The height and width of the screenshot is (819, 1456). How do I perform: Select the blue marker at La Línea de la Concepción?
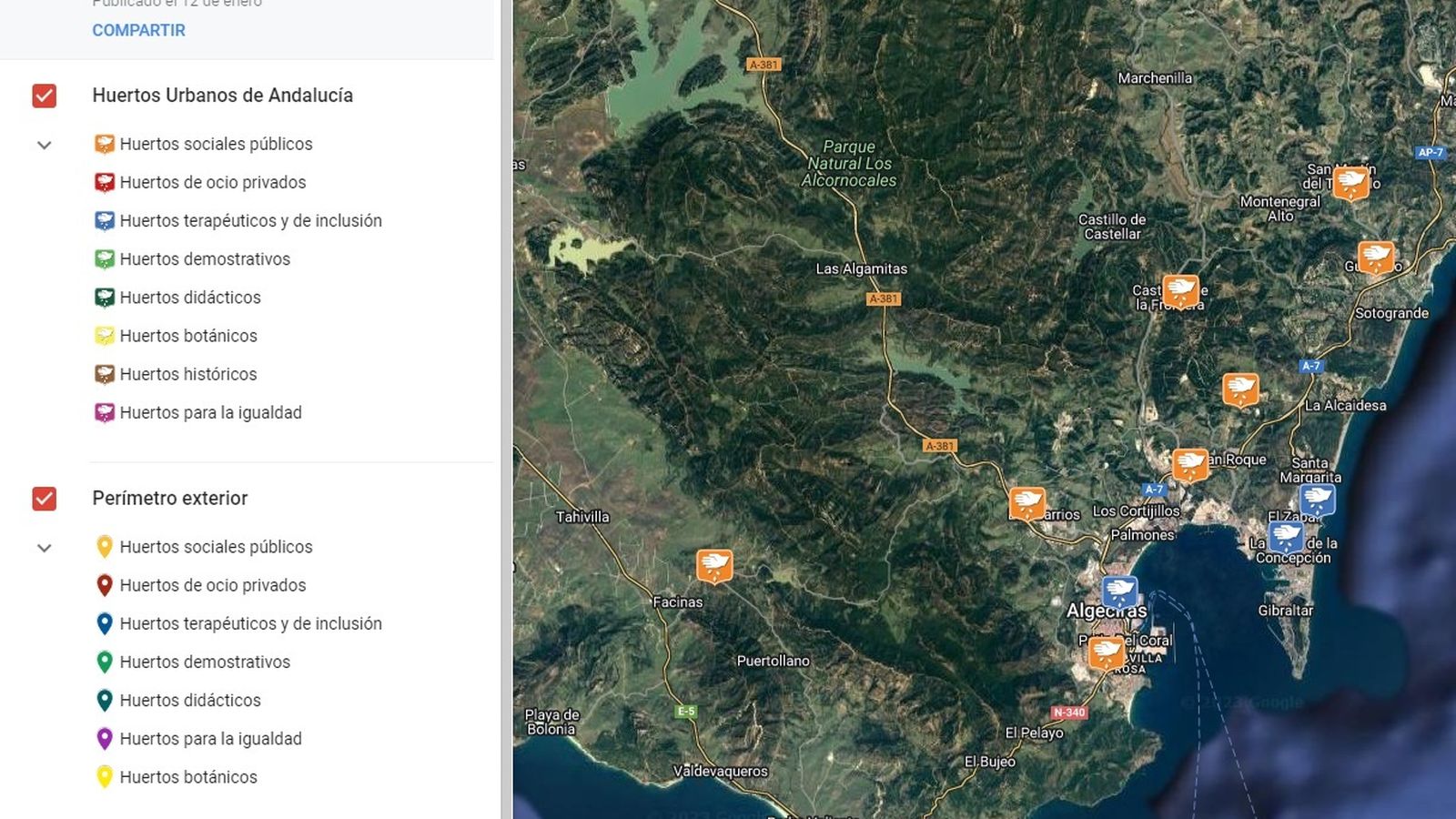[1286, 536]
